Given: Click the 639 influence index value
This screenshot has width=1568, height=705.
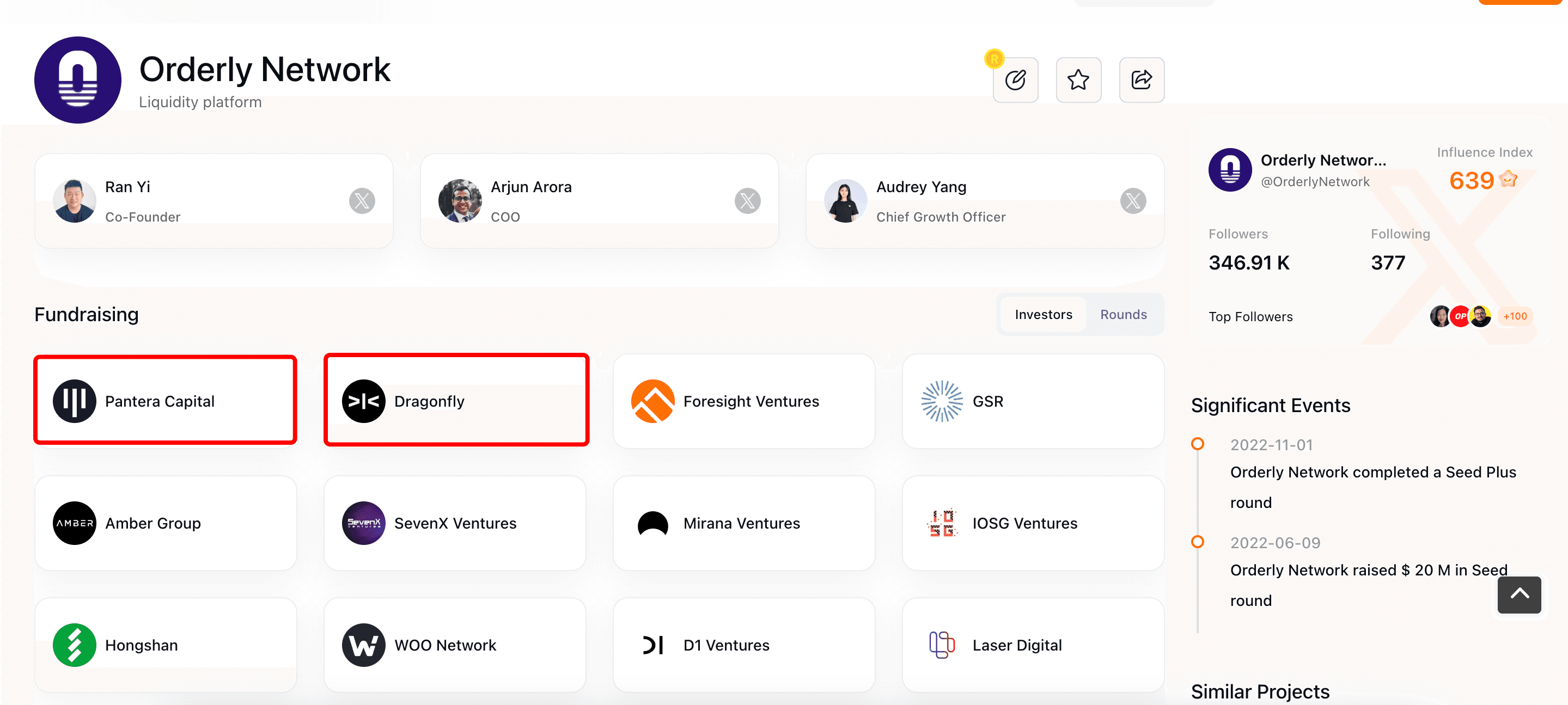Looking at the screenshot, I should 1471,181.
